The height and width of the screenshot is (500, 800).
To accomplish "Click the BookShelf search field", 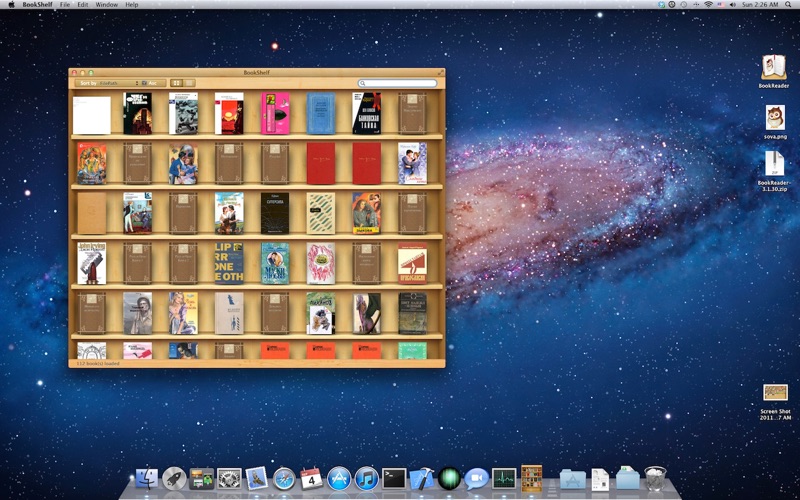I will point(397,83).
